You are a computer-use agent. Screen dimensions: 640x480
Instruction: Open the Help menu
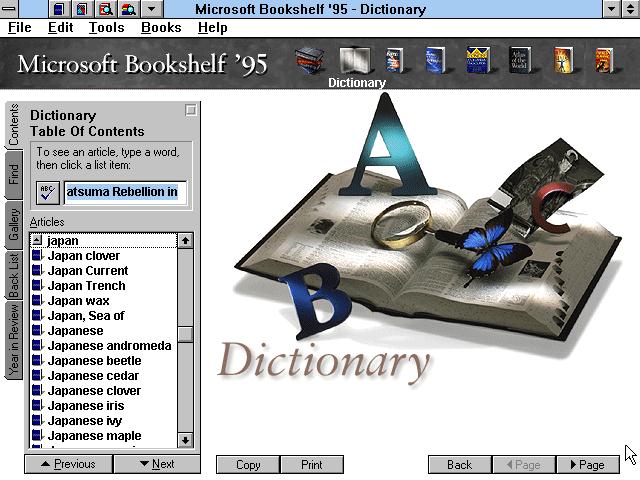(x=213, y=28)
